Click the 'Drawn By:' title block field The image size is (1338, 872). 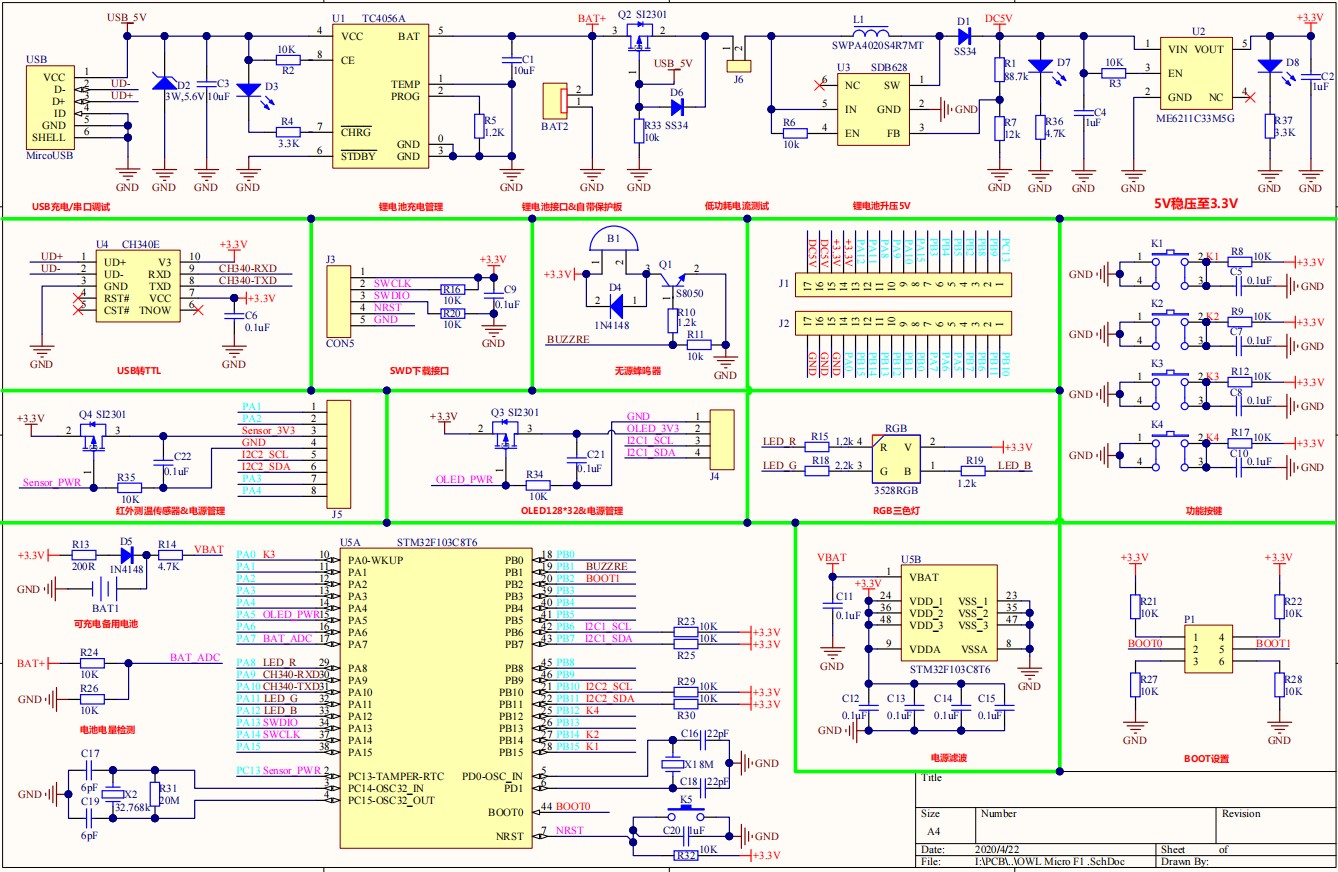1184,860
